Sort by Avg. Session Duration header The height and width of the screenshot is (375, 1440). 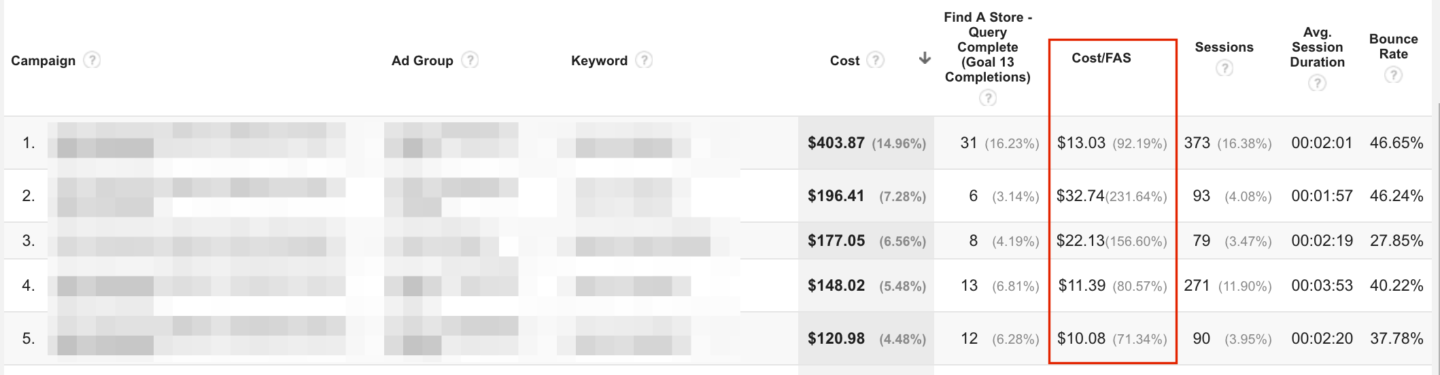[1317, 47]
